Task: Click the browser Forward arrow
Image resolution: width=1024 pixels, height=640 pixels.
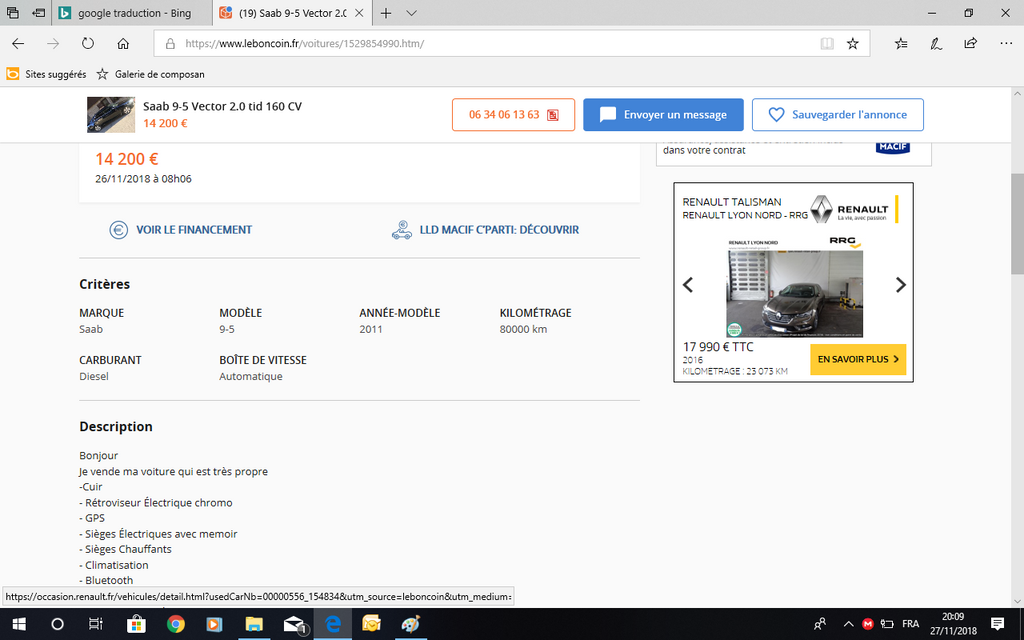Action: pos(53,44)
